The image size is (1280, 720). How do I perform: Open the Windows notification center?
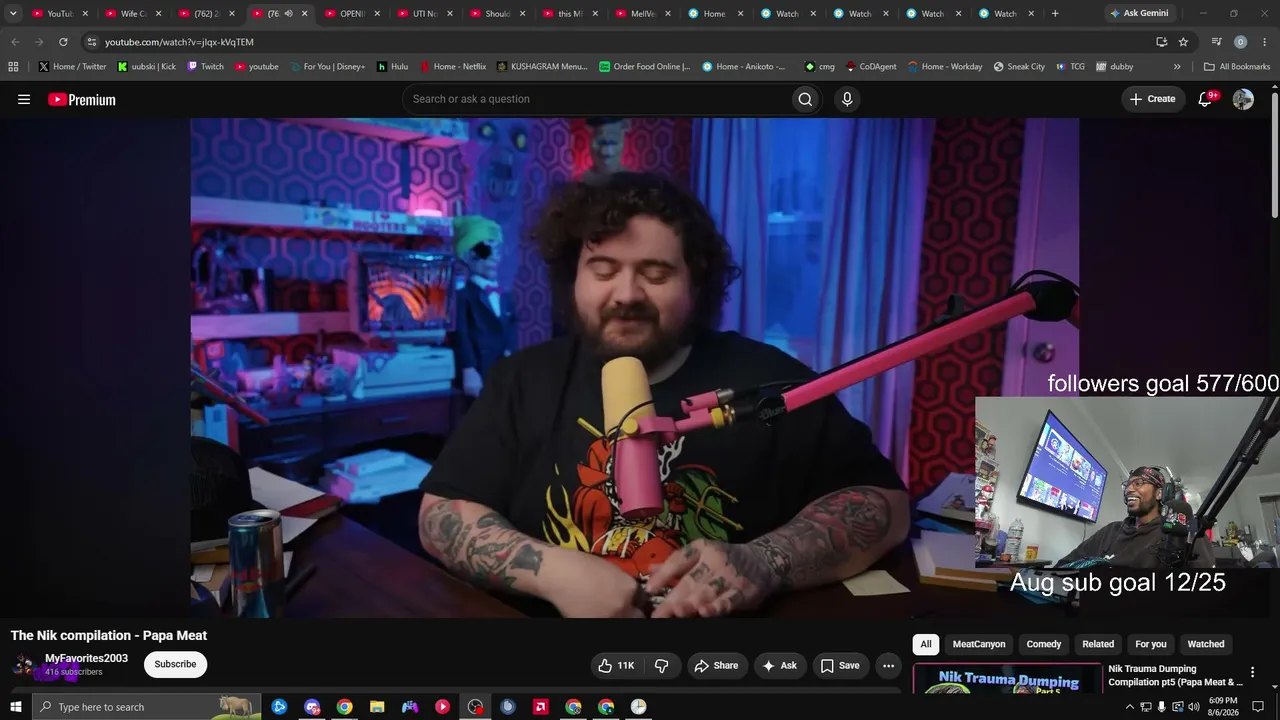point(1259,707)
